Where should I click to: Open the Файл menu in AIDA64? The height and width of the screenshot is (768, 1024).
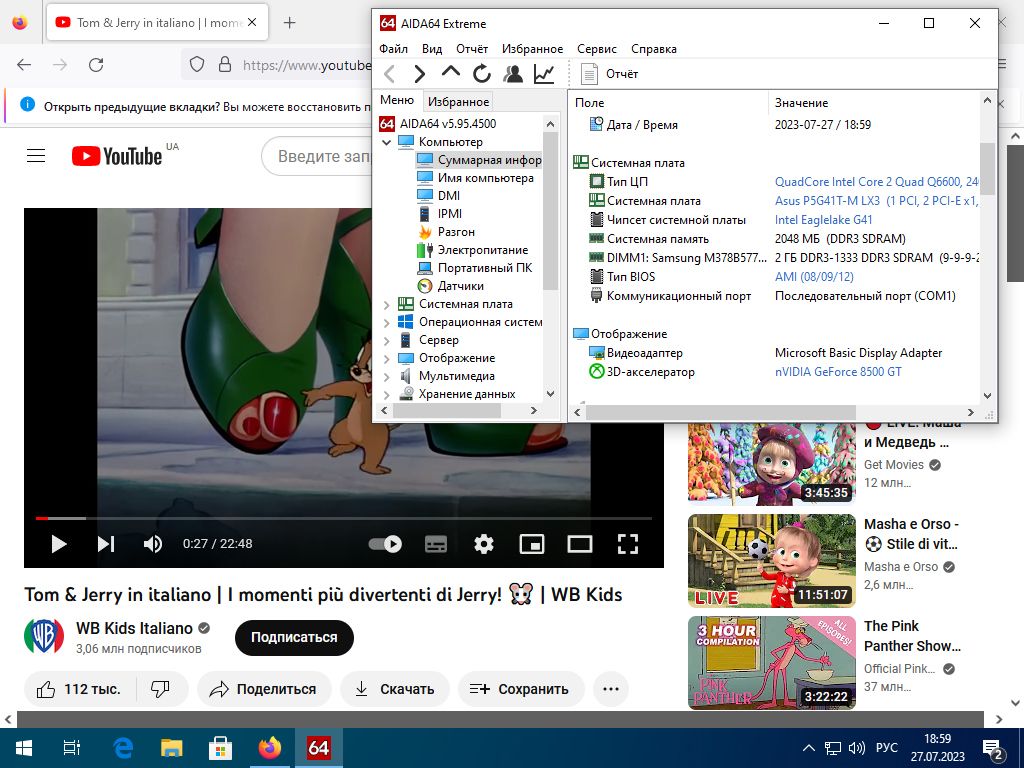[x=393, y=49]
